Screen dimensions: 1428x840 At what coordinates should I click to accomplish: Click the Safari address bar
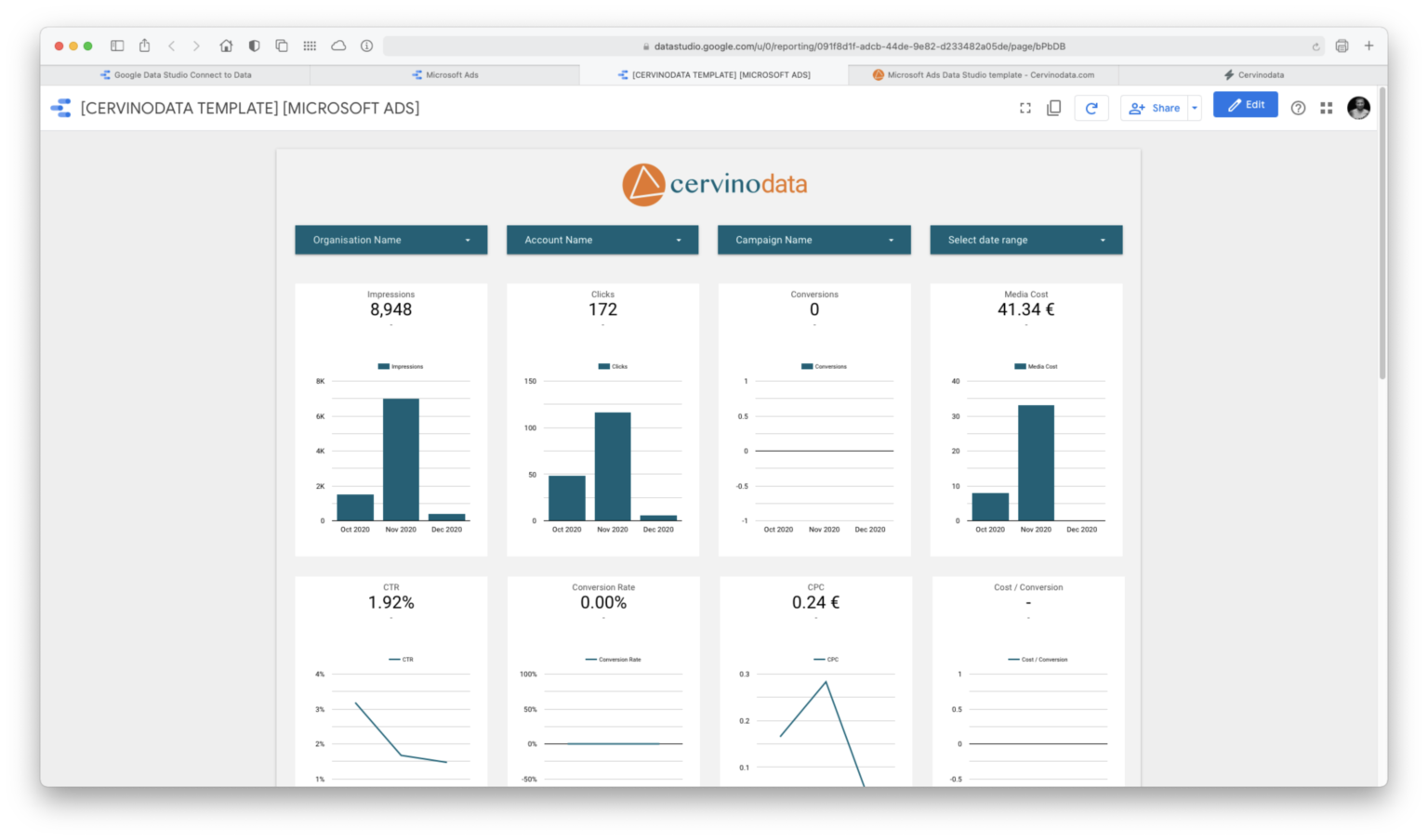tap(853, 46)
